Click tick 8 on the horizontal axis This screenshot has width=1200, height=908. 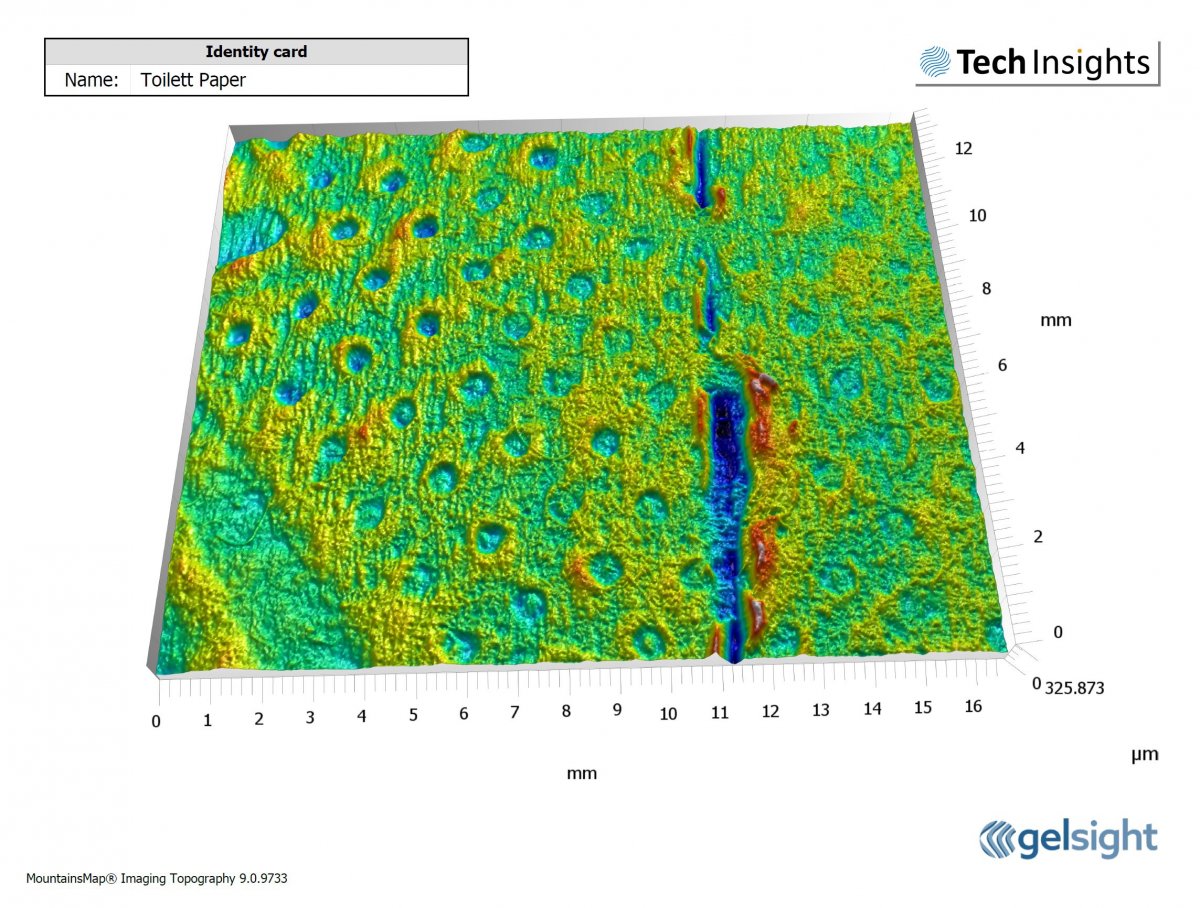tap(566, 712)
